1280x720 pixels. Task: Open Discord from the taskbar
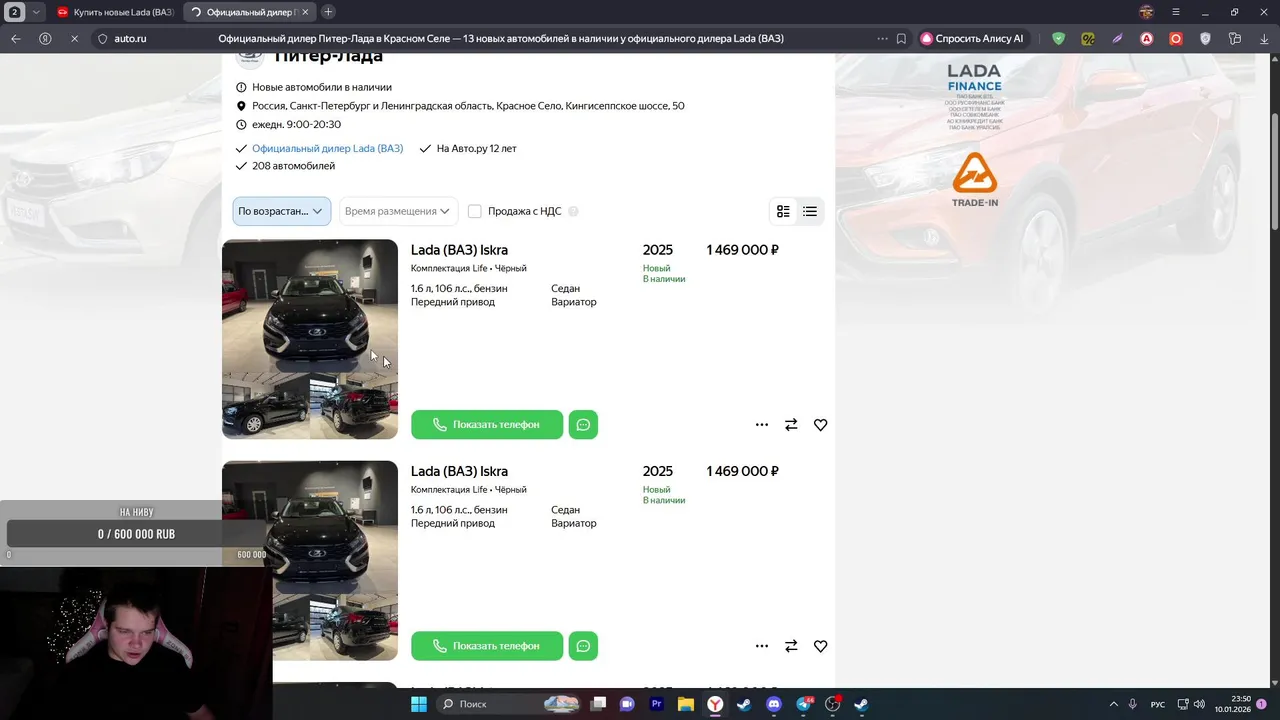[x=774, y=704]
